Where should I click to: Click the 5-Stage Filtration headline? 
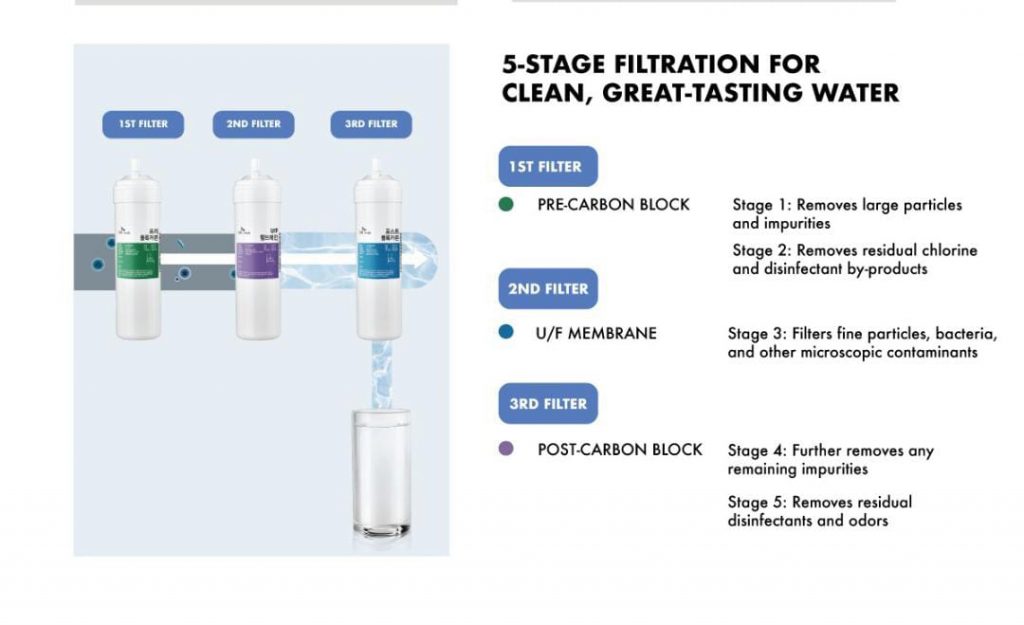click(700, 78)
